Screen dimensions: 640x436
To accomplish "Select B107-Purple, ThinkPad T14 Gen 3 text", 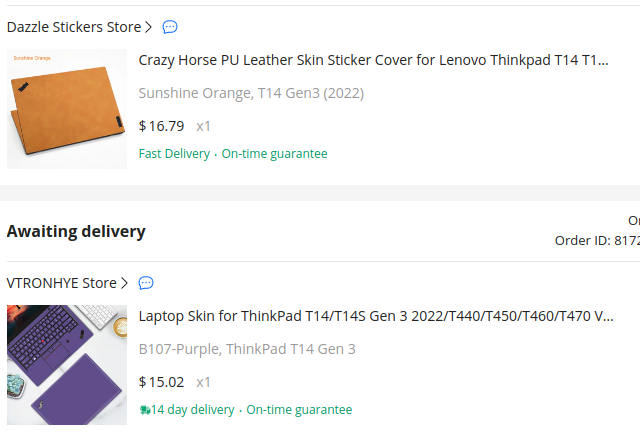I will click(247, 349).
